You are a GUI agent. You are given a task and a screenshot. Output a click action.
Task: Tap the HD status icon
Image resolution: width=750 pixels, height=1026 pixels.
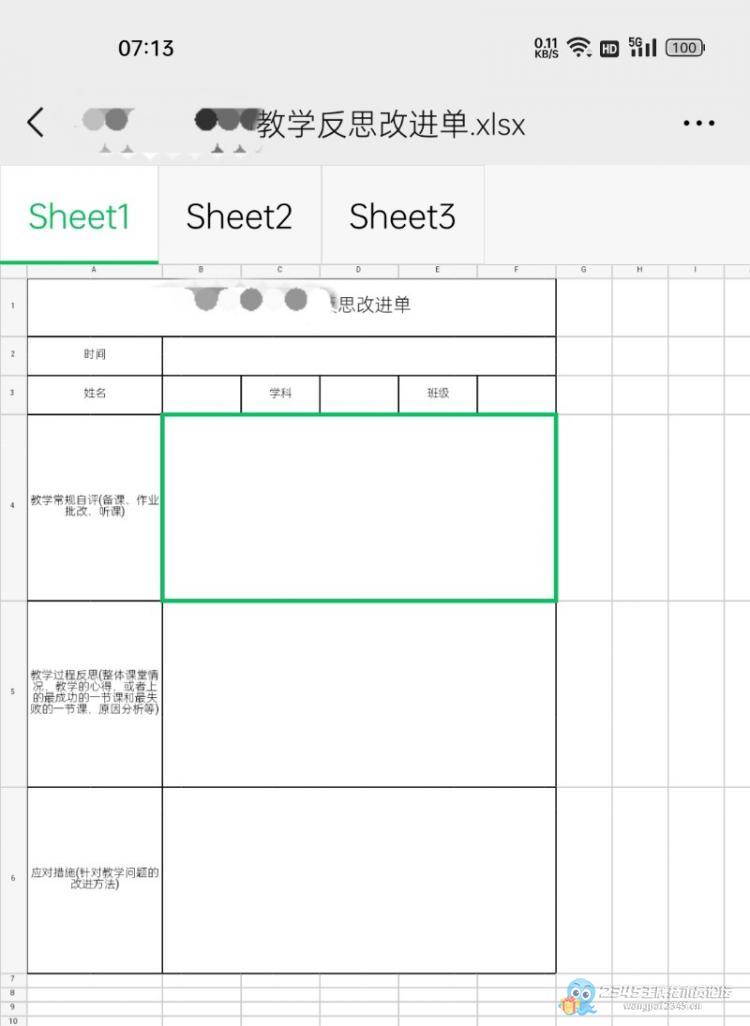click(x=609, y=48)
